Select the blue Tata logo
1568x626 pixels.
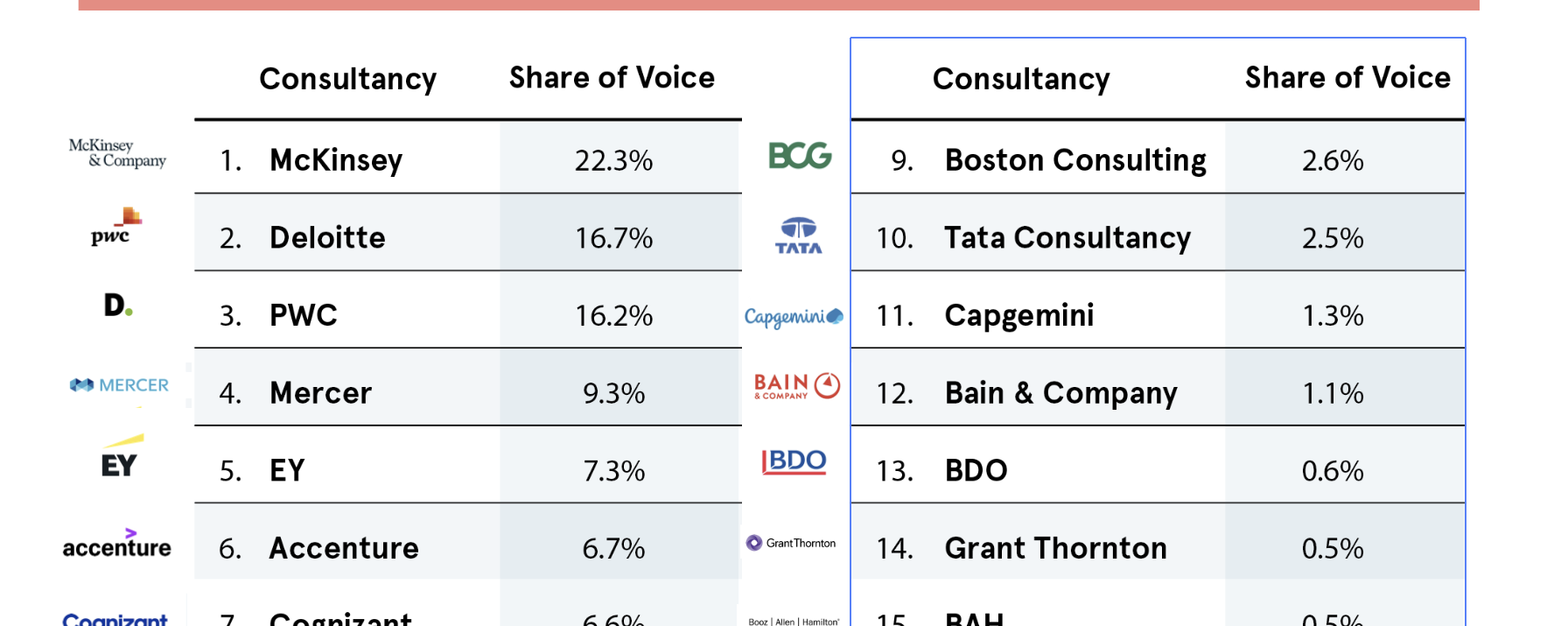click(798, 236)
